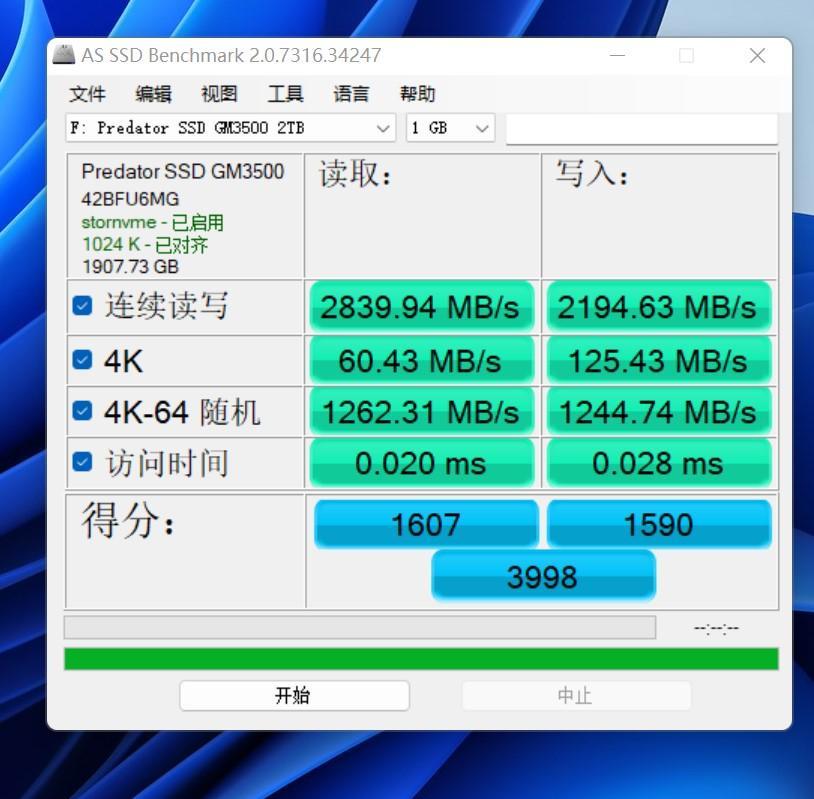Click the total score 3998

(x=543, y=576)
